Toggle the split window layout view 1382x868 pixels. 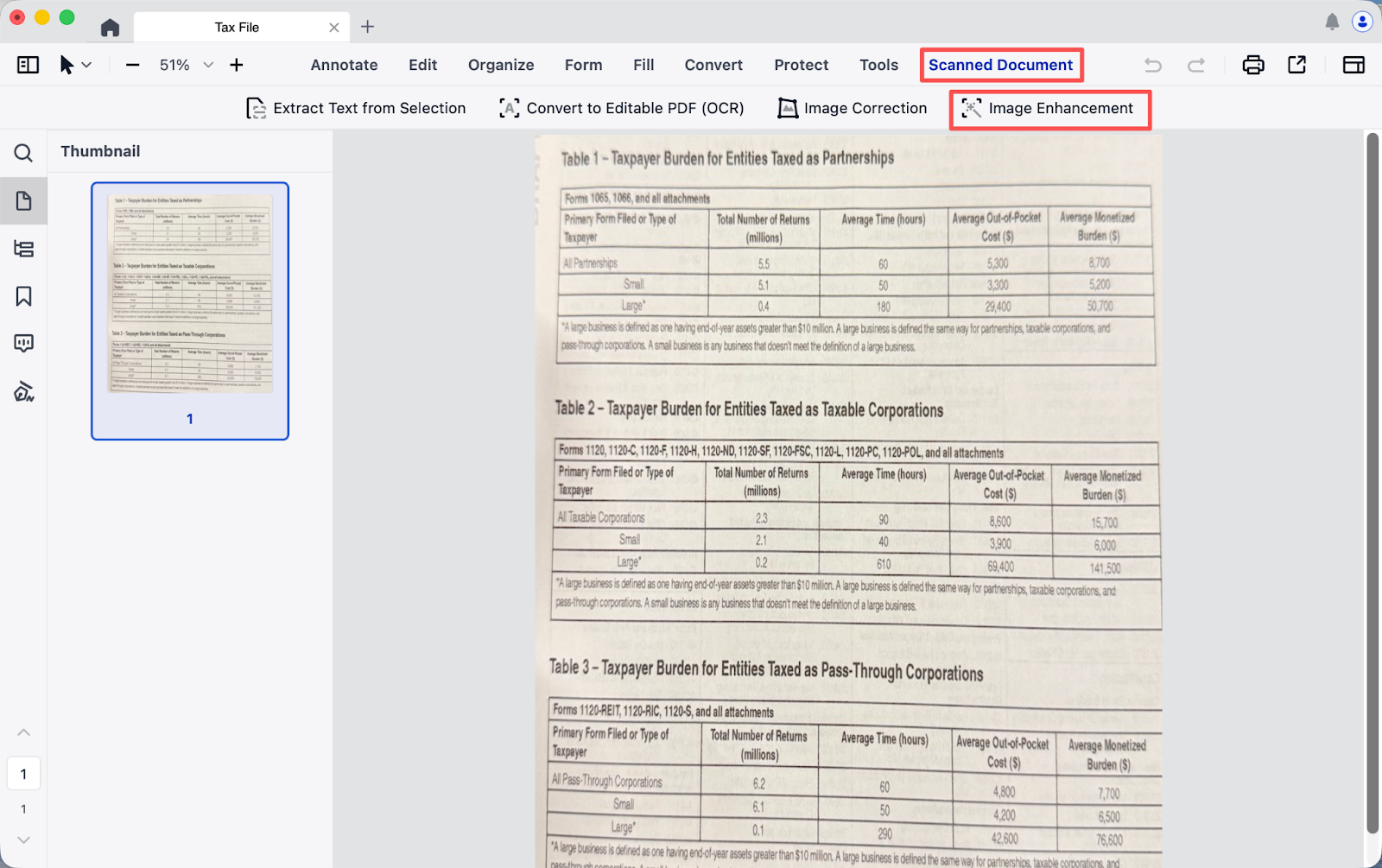pyautogui.click(x=1353, y=65)
